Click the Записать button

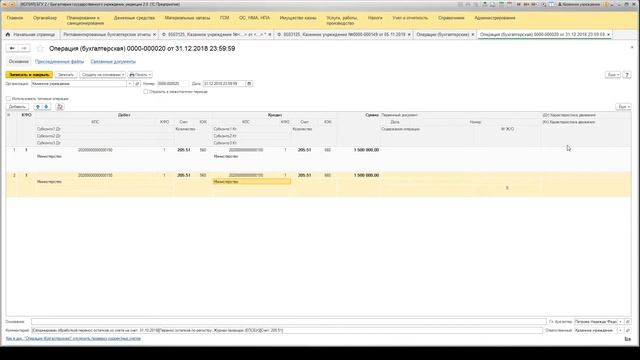pos(66,75)
